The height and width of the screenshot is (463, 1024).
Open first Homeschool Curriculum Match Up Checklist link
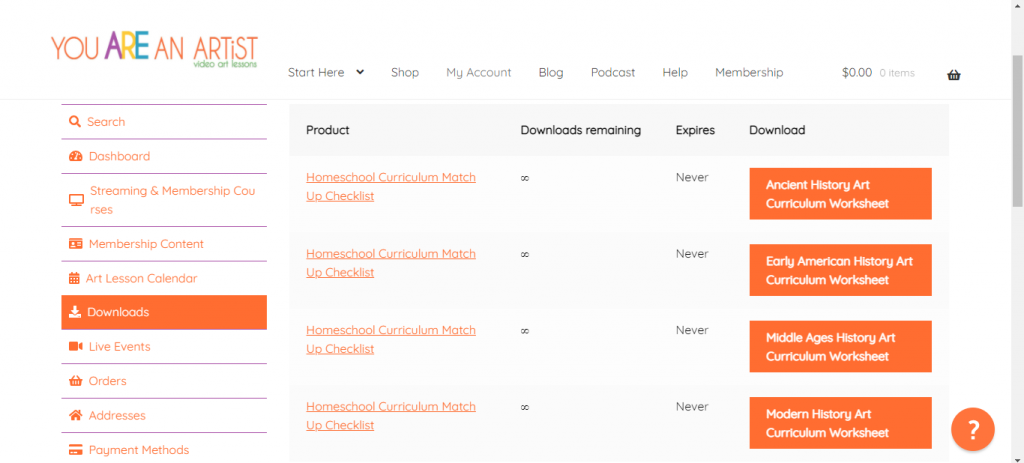tap(391, 187)
